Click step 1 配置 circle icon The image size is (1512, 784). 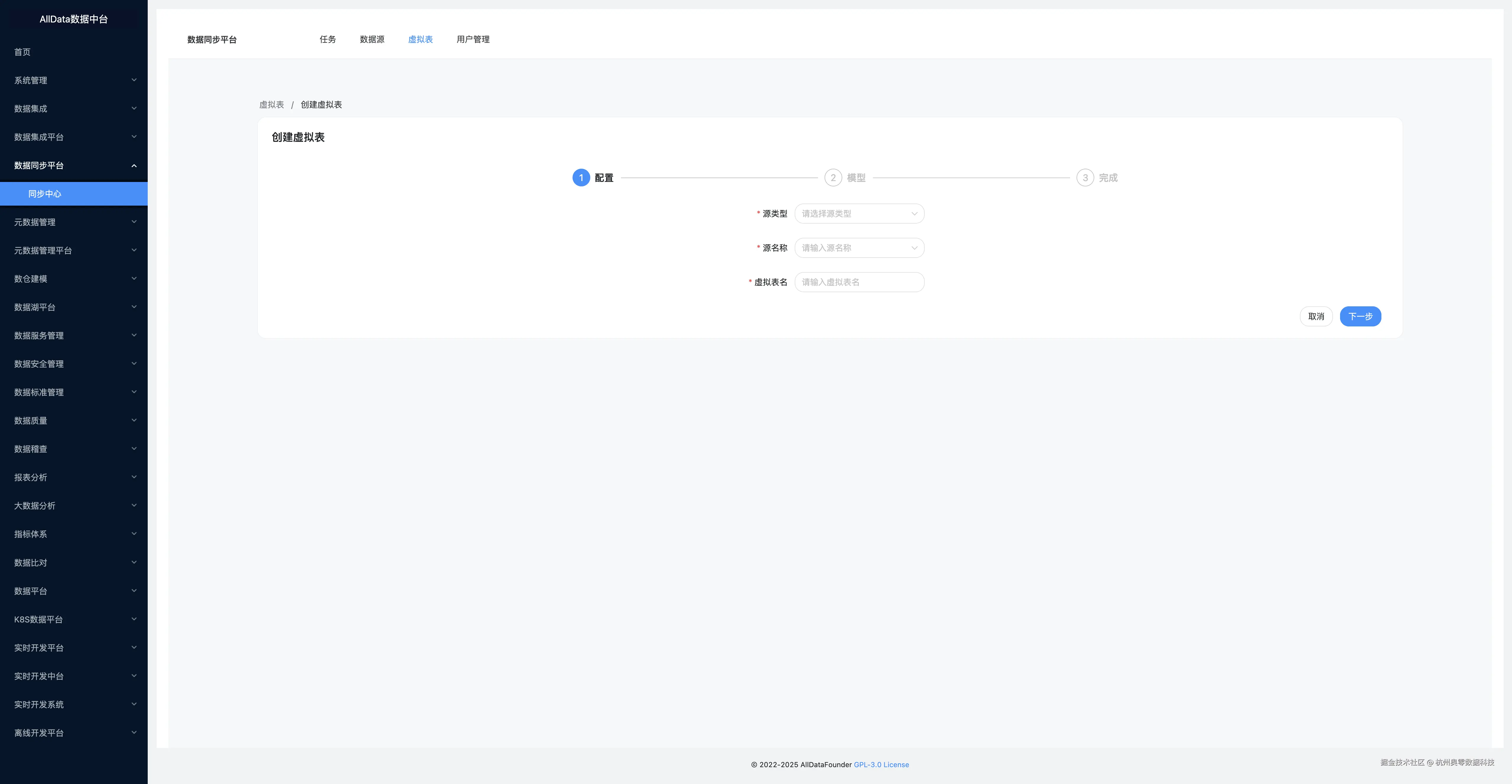[581, 178]
